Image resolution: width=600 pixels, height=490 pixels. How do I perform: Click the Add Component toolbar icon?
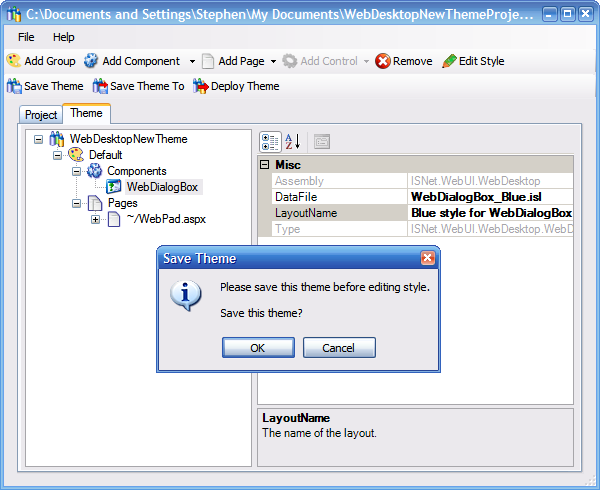click(91, 61)
